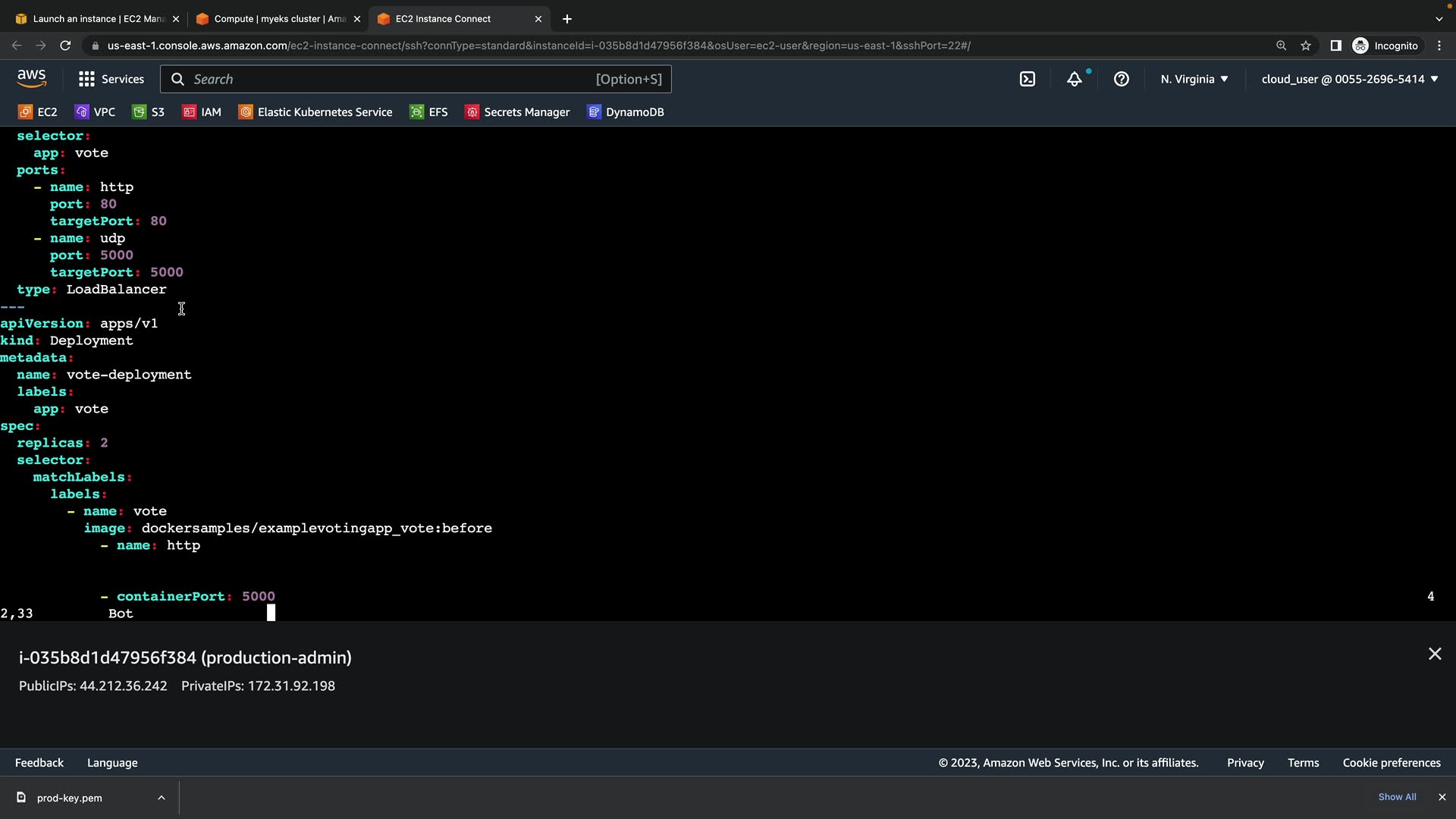Expand prod-key.pem download options chevron
The image size is (1456, 819).
tap(162, 798)
